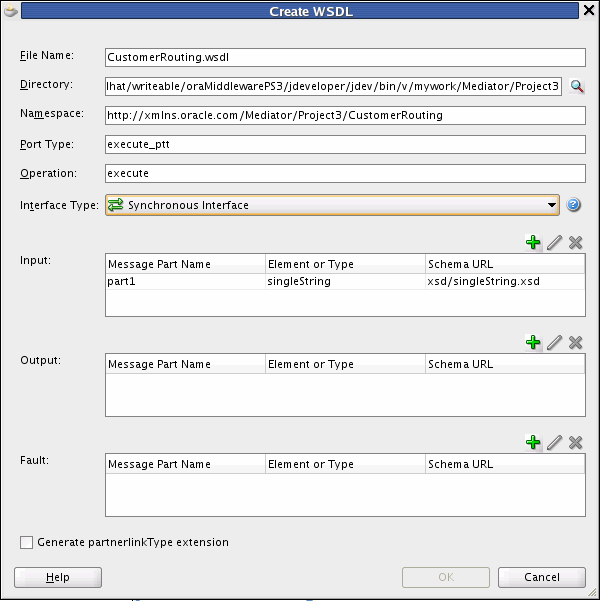Screen dimensions: 600x601
Task: Enable Generate partnerlinkType extension checkbox
Action: (26, 542)
